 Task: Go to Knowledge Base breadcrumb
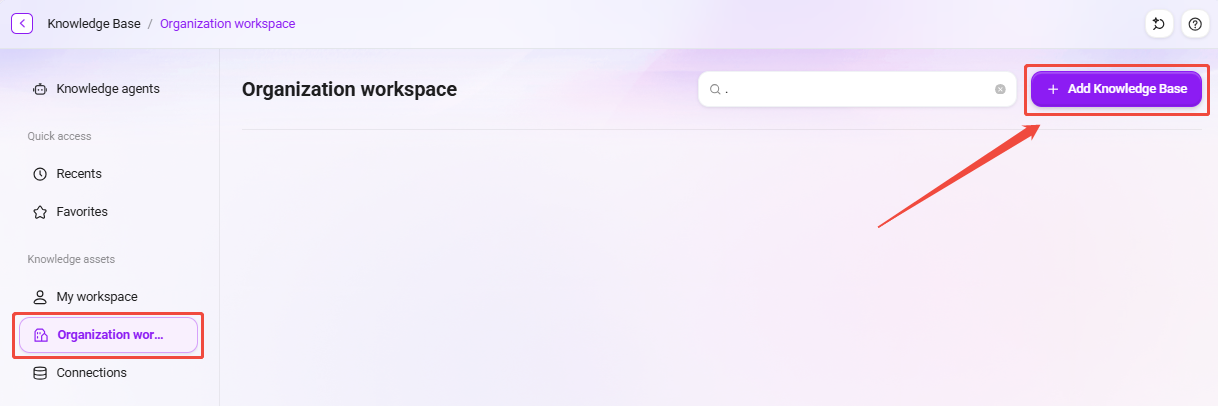click(94, 23)
